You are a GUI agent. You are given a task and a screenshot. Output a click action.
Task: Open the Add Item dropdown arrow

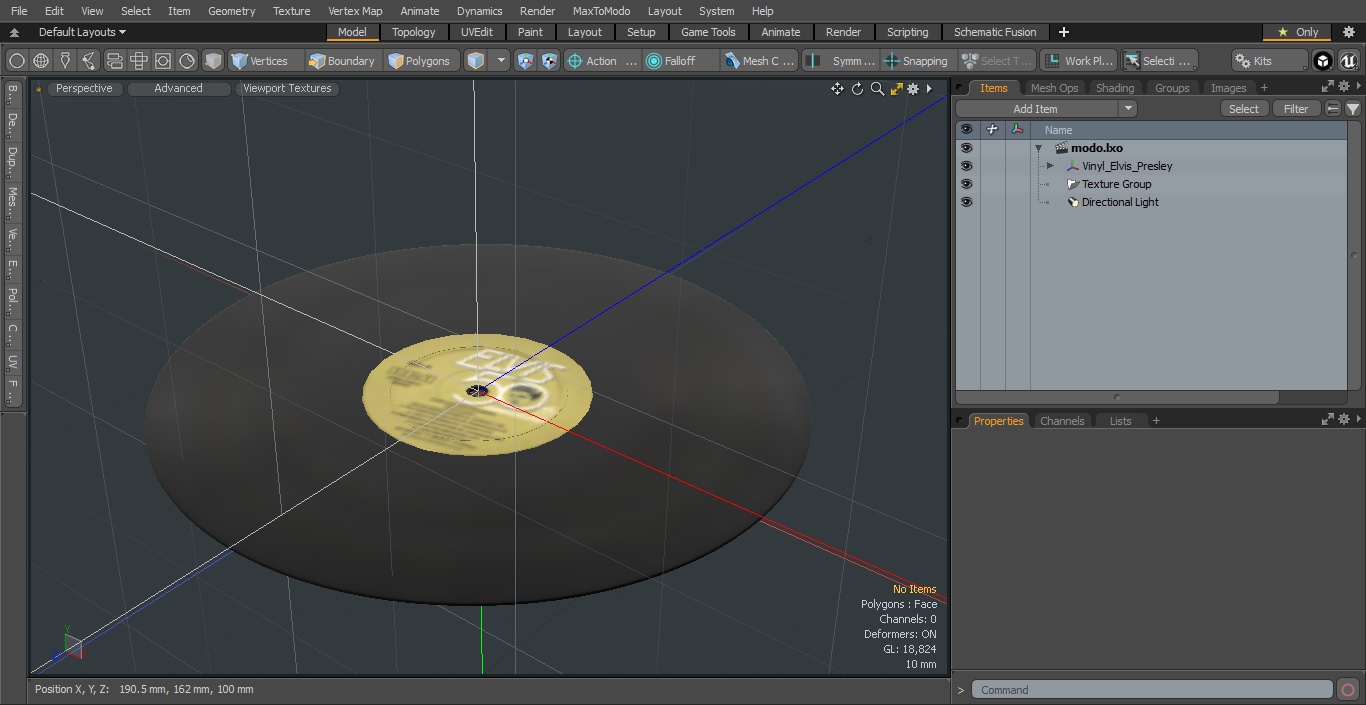coord(1128,109)
